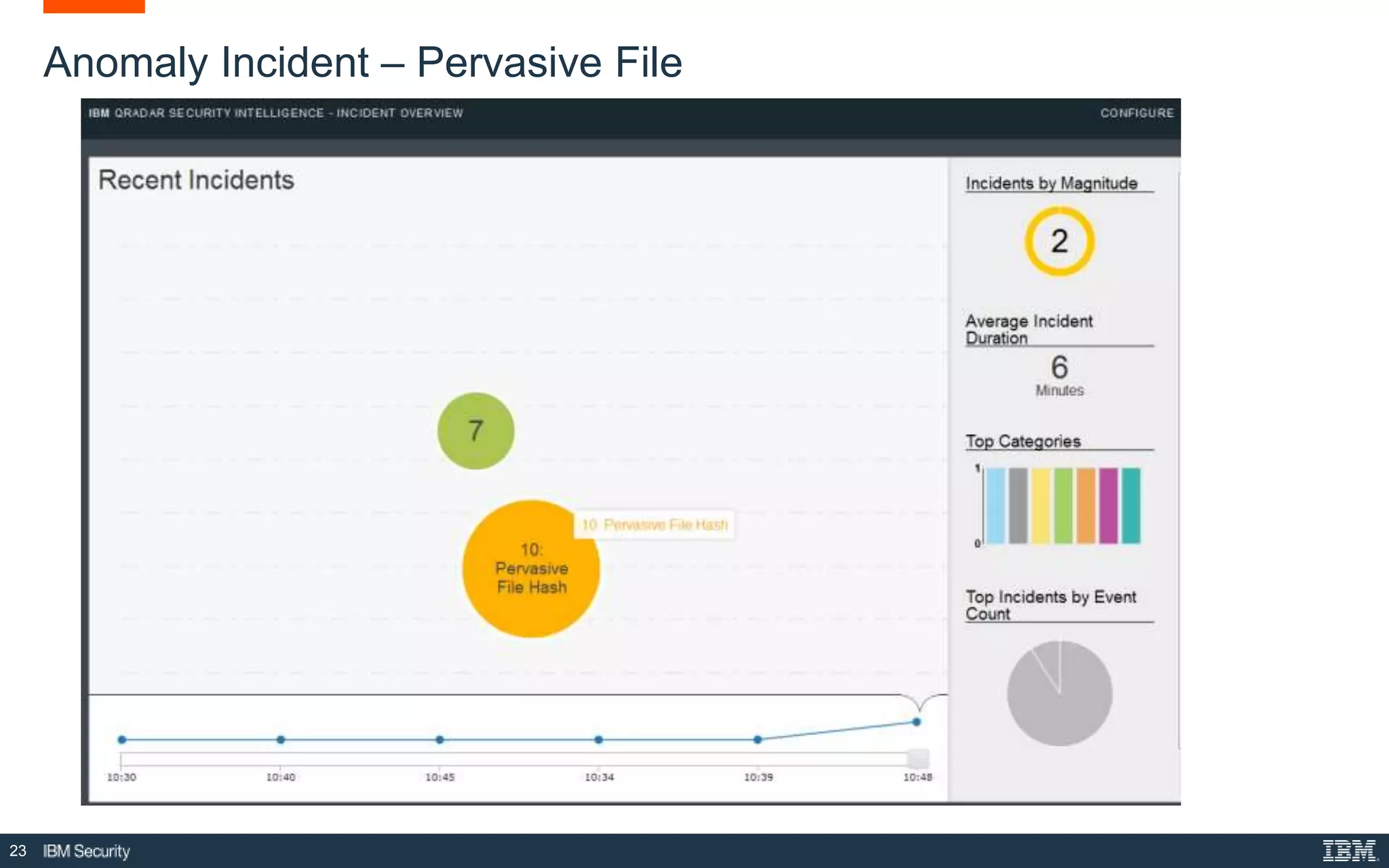Viewport: 1389px width, 868px height.
Task: Click the timeline range slider handle
Action: point(918,759)
